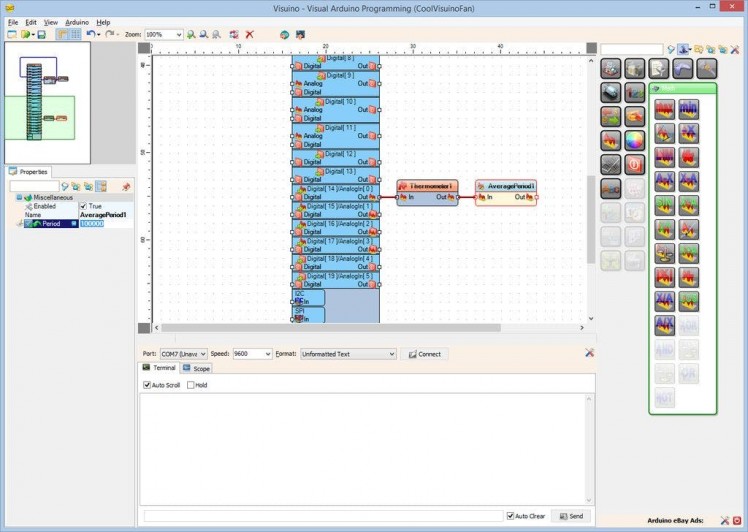Click the Undo arrow in toolbar

(90, 34)
